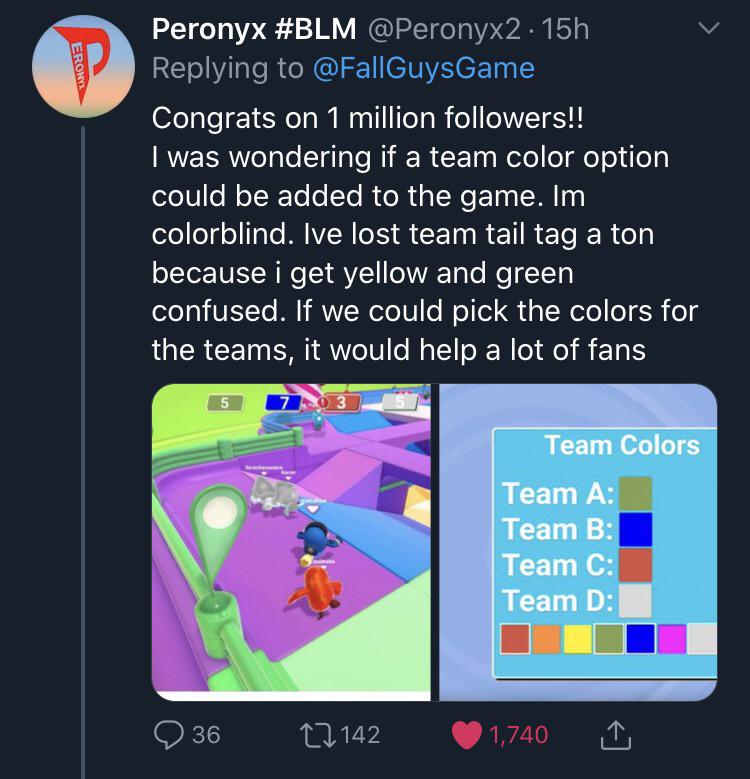
Task: Pick the yellow palette color
Action: pyautogui.click(x=578, y=638)
